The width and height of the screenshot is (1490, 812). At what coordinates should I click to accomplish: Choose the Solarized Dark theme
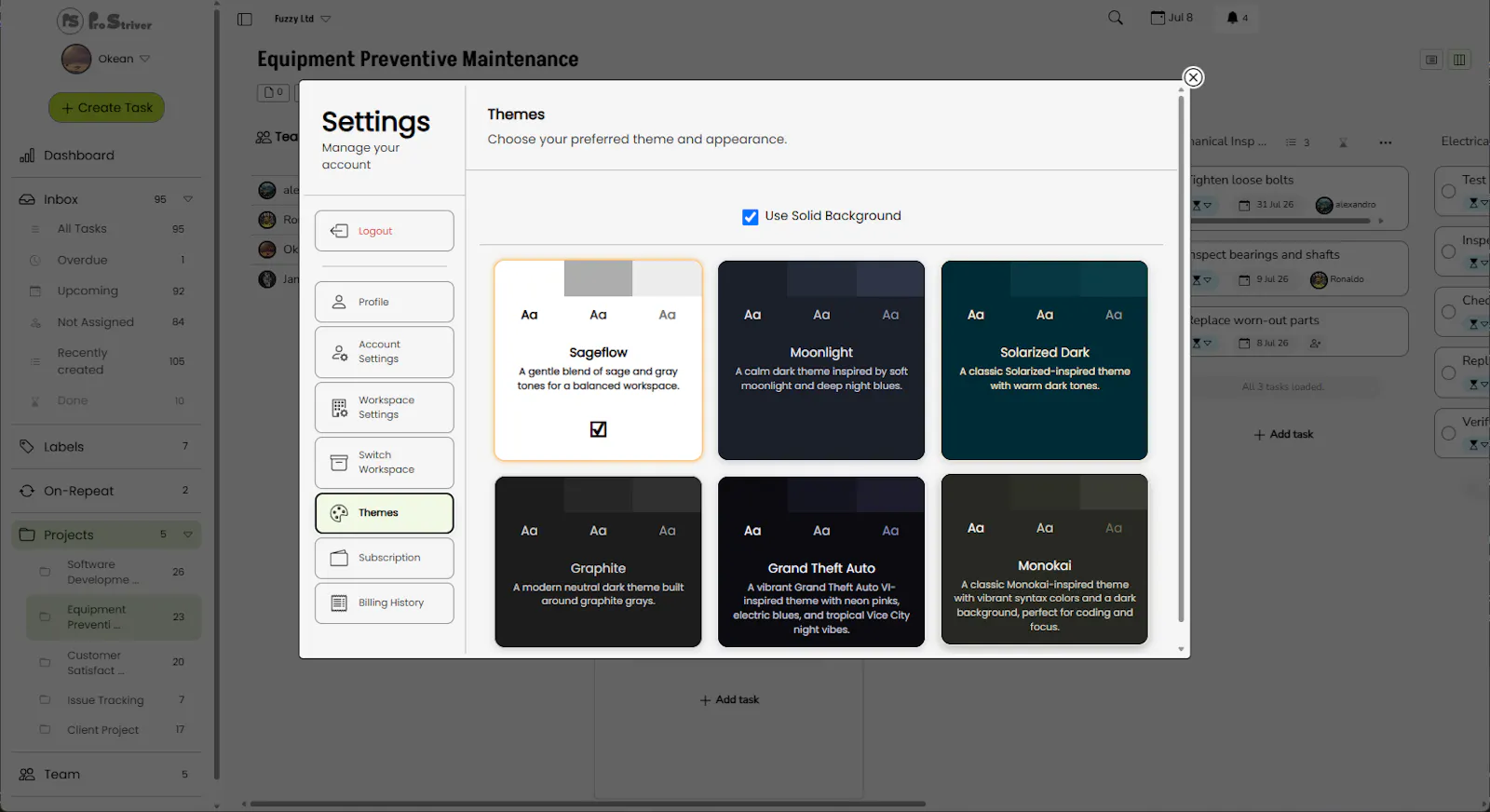1044,360
